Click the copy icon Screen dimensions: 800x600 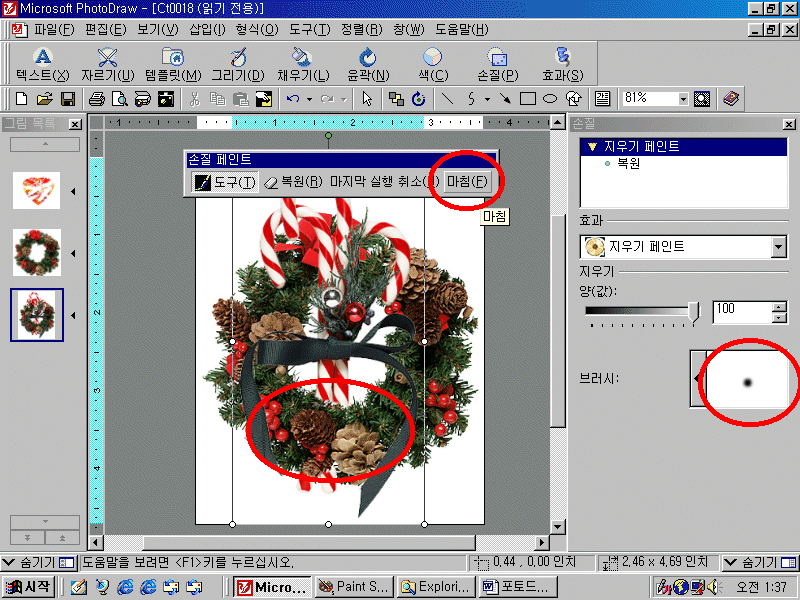tap(217, 98)
